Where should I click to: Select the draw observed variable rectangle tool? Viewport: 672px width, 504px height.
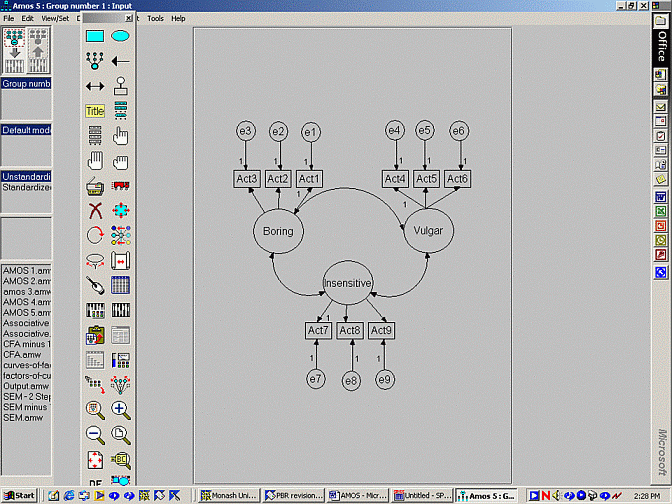click(x=95, y=36)
